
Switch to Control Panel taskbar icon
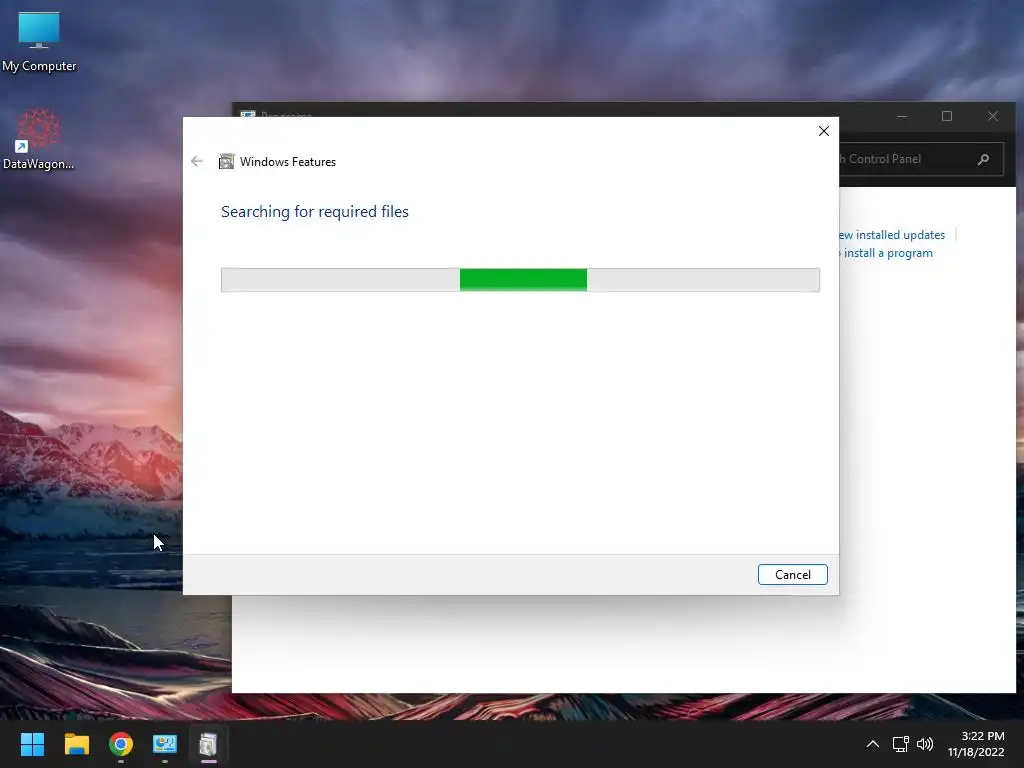(165, 744)
